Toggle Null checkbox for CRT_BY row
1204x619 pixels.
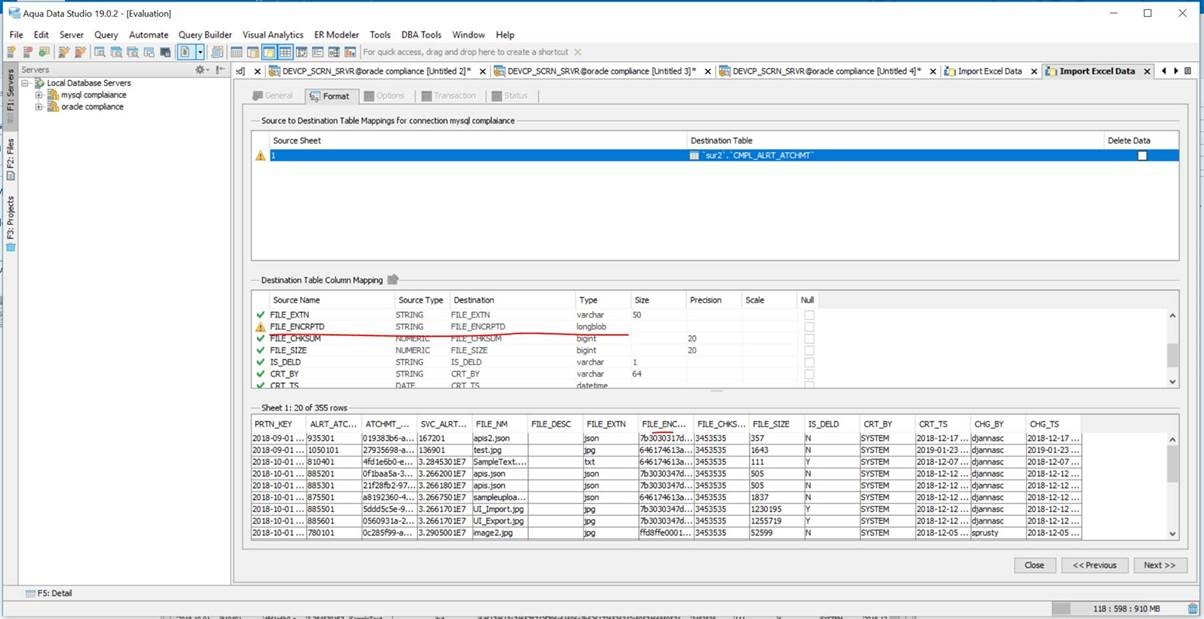pyautogui.click(x=809, y=374)
